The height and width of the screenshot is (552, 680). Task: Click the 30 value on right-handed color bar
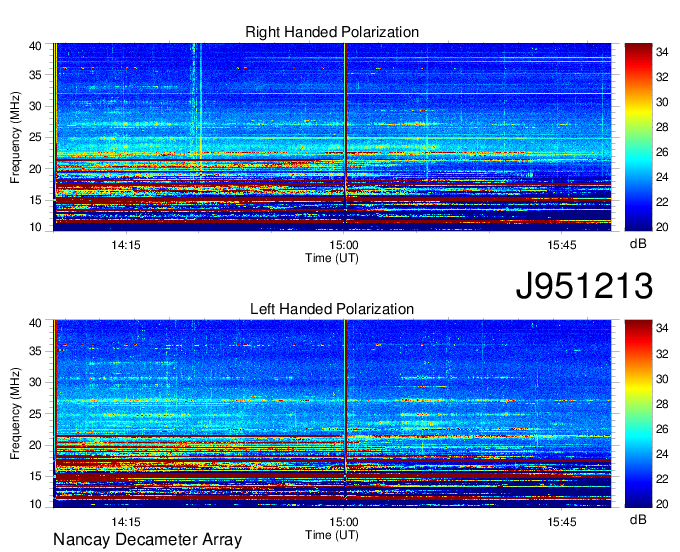(x=662, y=102)
